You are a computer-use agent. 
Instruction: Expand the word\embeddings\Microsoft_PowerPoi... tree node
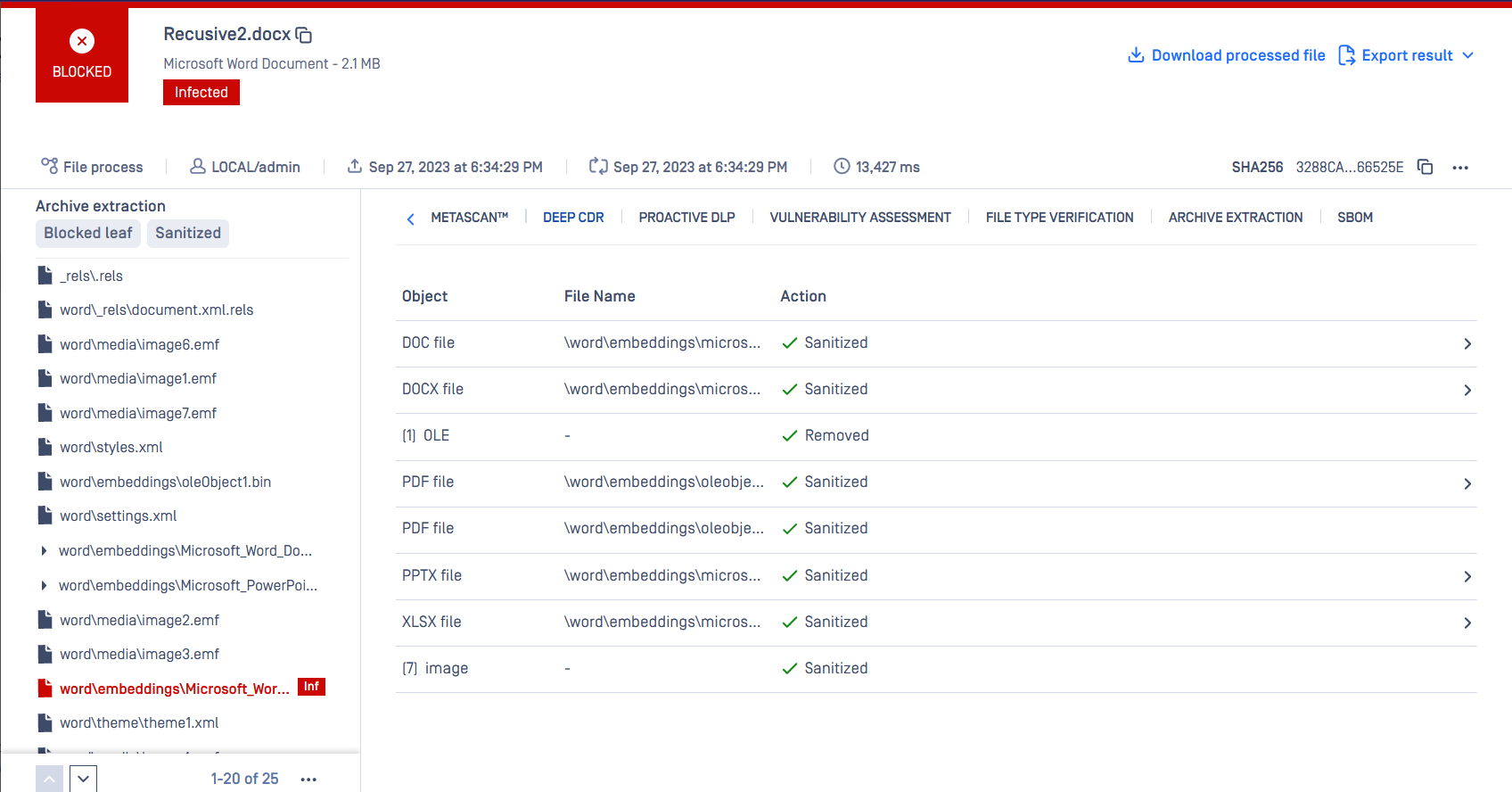(x=44, y=586)
